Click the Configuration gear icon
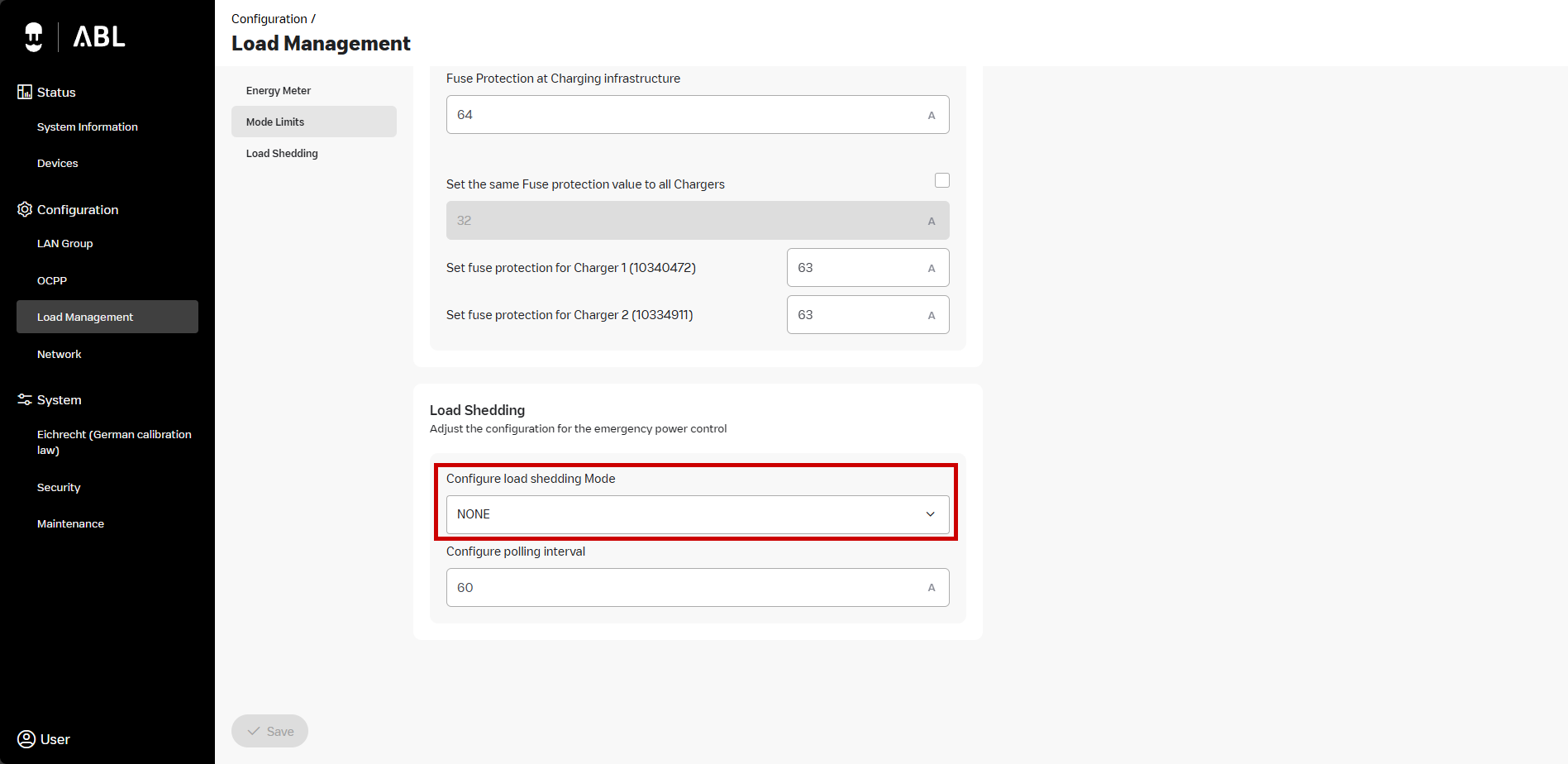Viewport: 1568px width, 764px height. click(25, 209)
